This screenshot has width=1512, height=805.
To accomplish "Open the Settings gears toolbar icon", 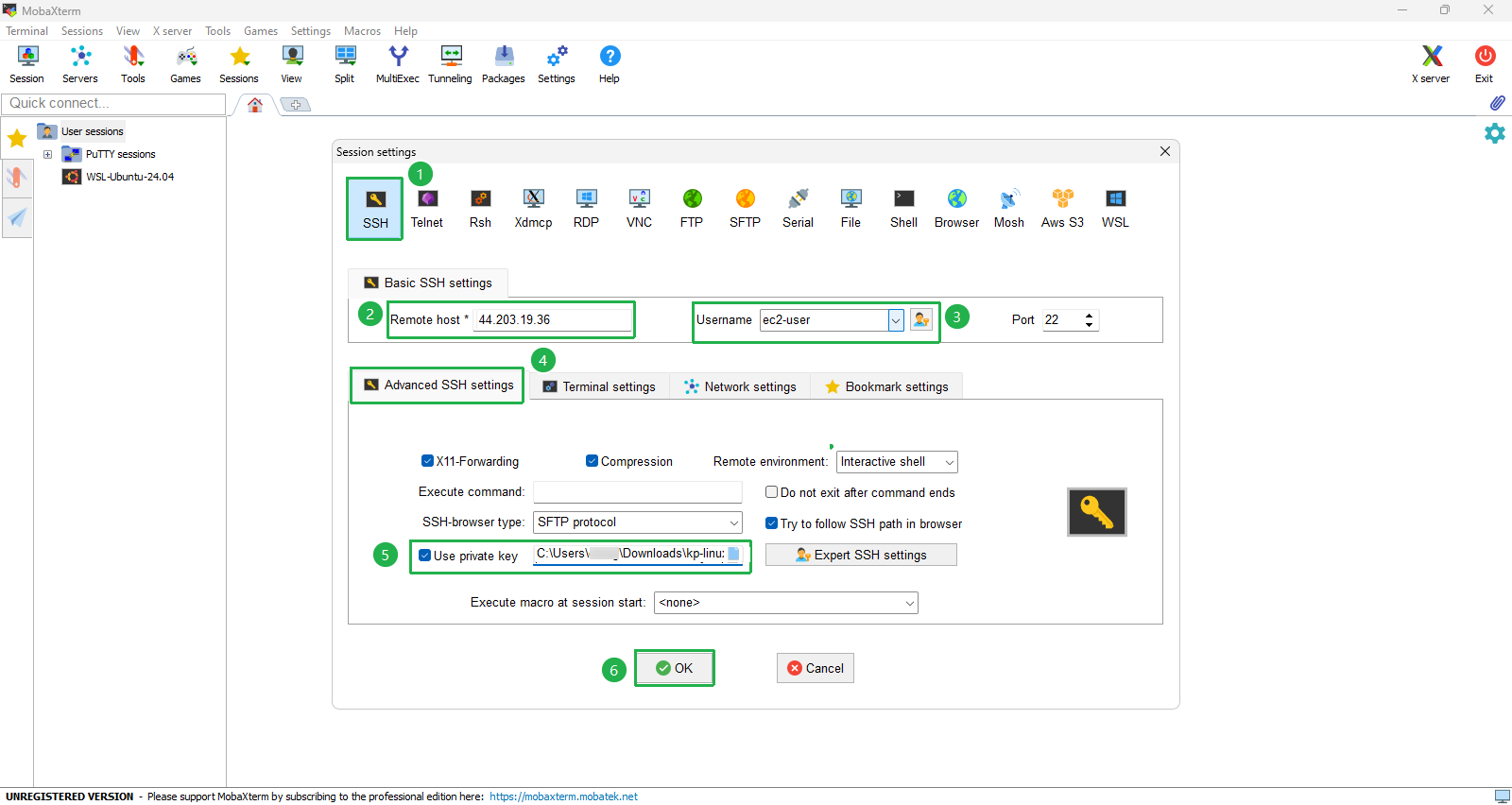I will tap(557, 64).
